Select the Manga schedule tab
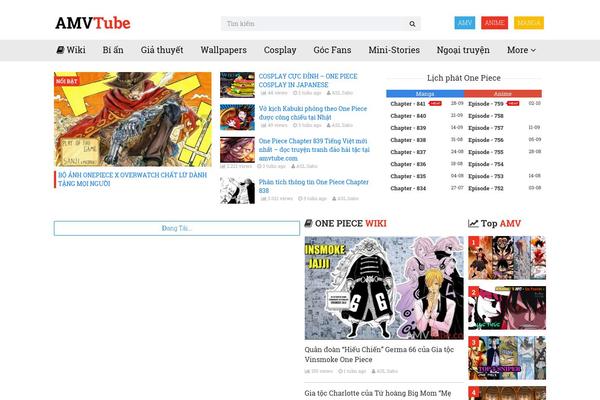 (x=425, y=94)
